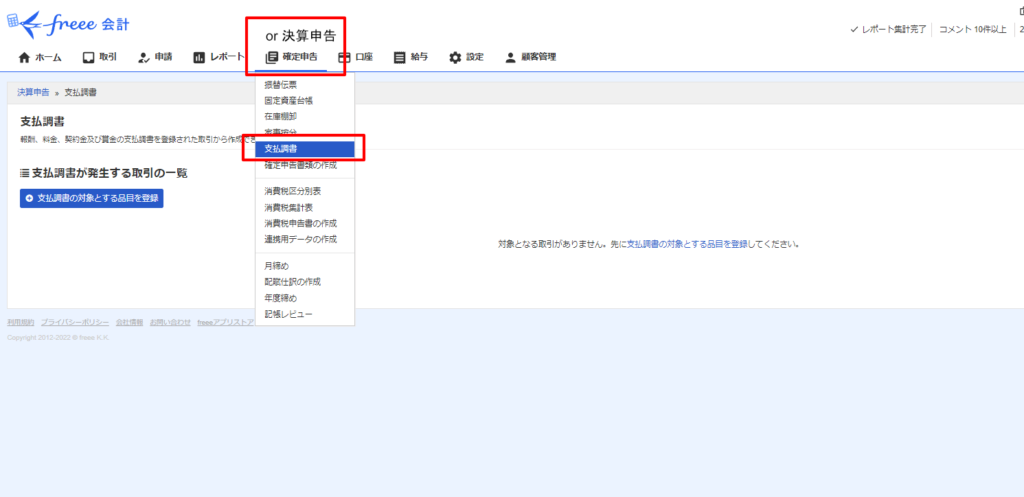The image size is (1024, 497).
Task: Select 消費税区分別表 menu entry
Action: 292,191
